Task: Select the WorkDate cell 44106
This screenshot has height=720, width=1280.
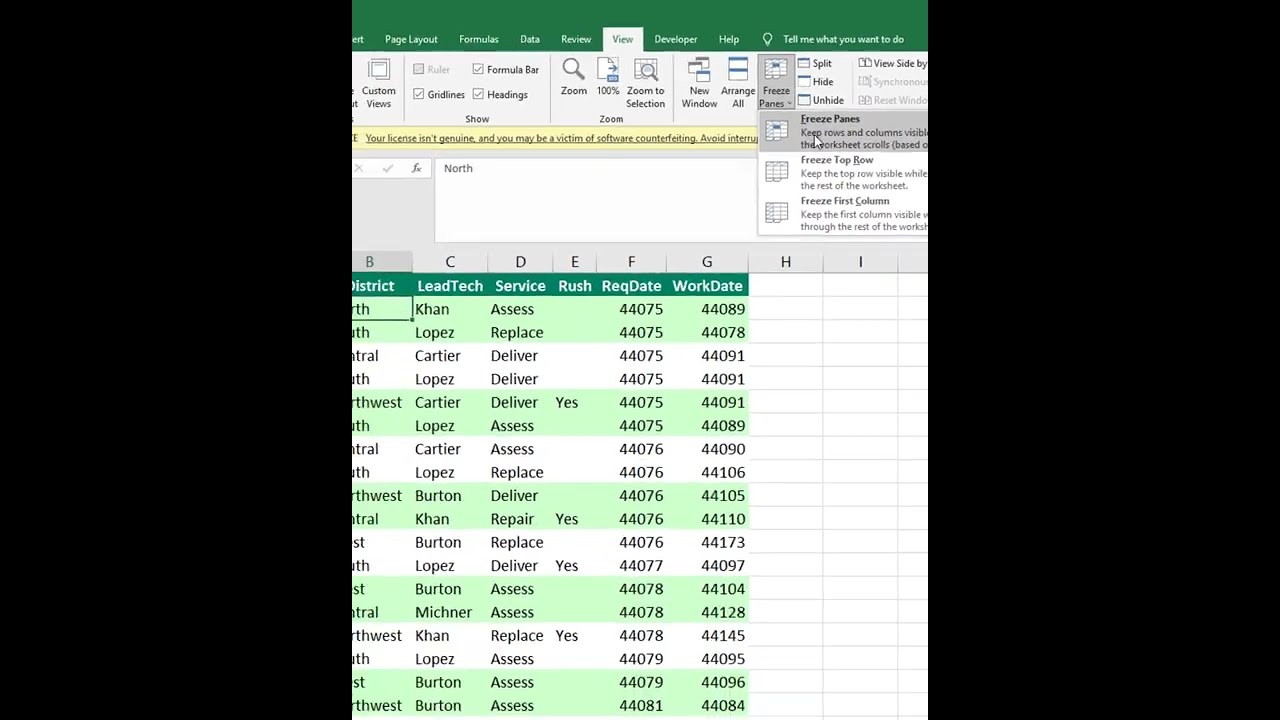Action: pos(707,472)
